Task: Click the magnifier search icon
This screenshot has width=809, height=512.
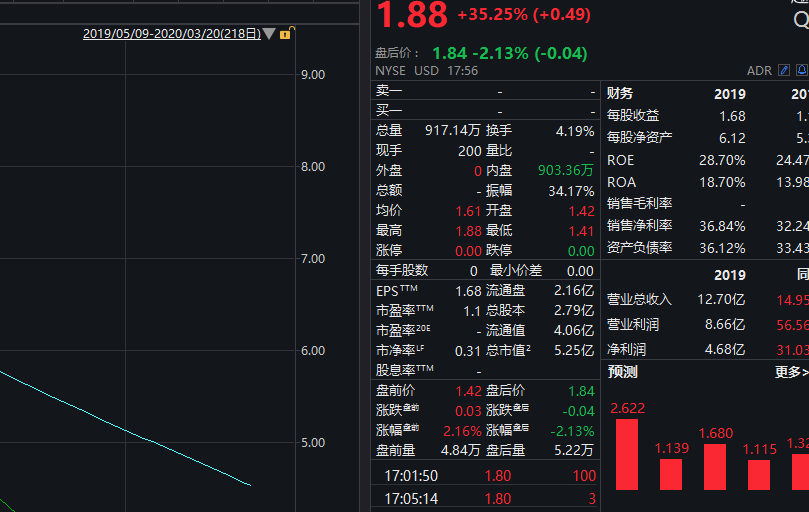Action: click(801, 20)
